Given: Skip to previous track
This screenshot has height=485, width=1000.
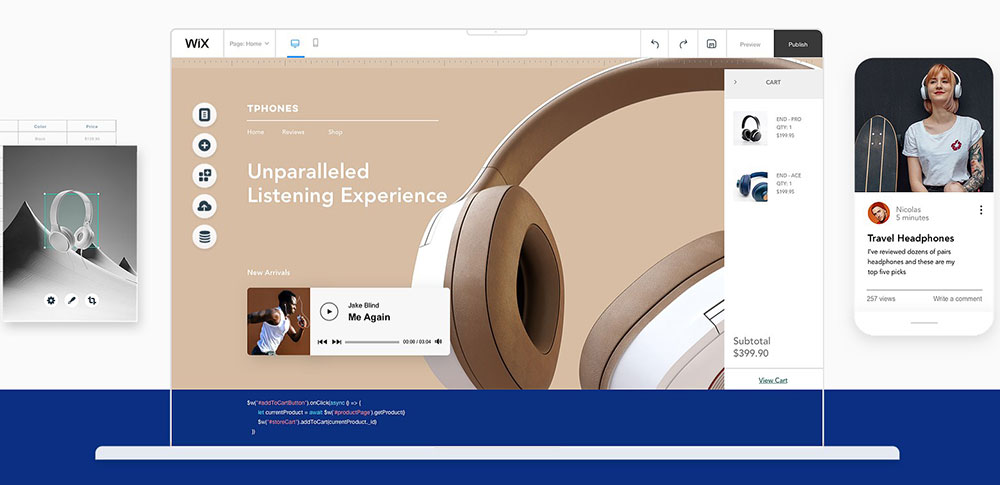Looking at the screenshot, I should 322,342.
